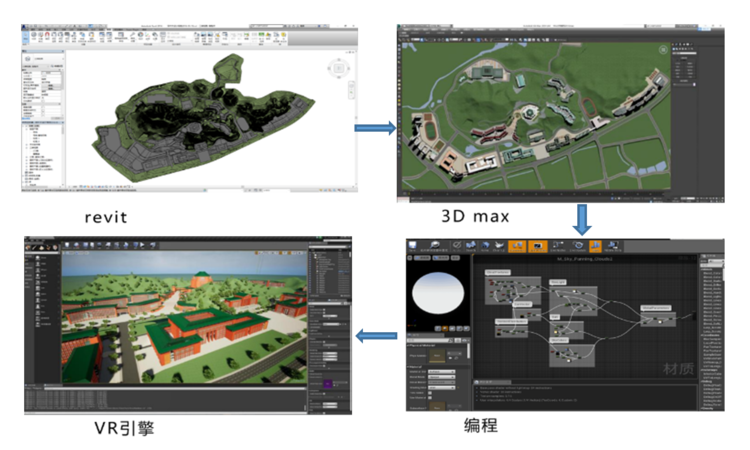Click the purple color swatch in VR engine details
Image resolution: width=750 pixels, height=450 pixels.
coord(328,384)
